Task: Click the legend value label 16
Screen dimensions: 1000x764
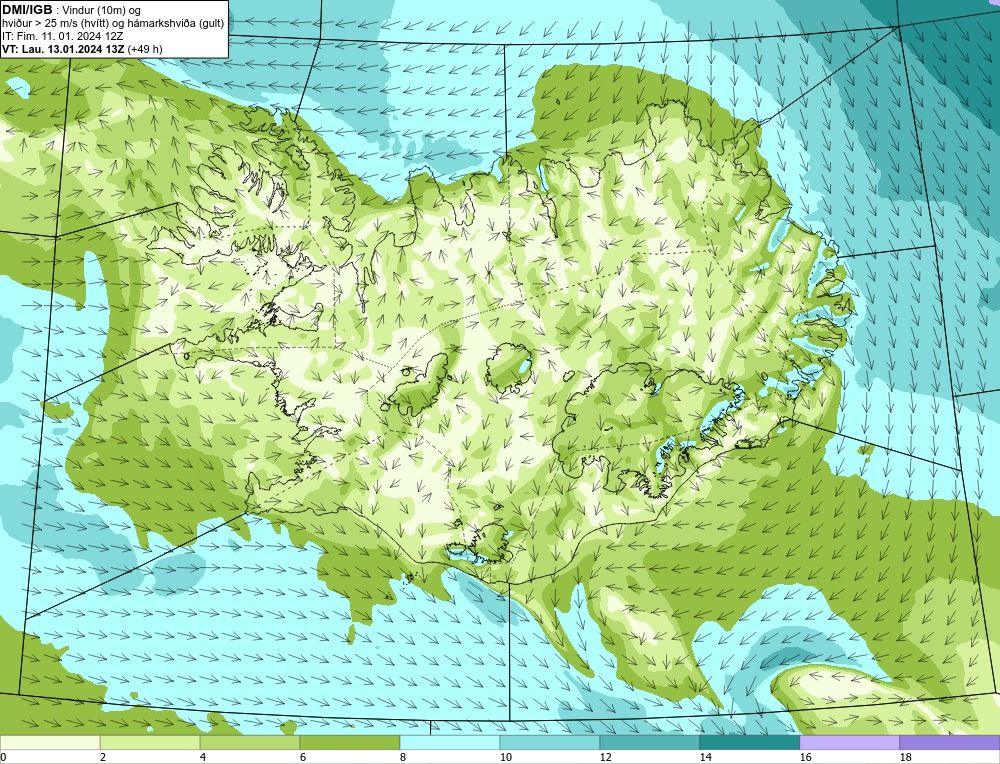Action: (x=805, y=757)
